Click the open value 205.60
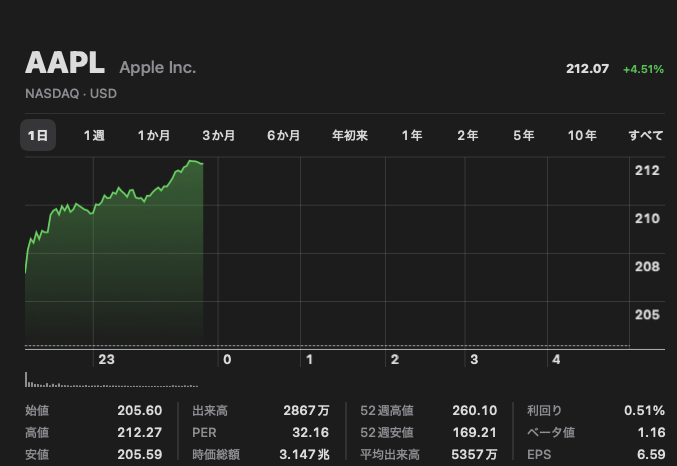The height and width of the screenshot is (466, 677). pyautogui.click(x=140, y=410)
